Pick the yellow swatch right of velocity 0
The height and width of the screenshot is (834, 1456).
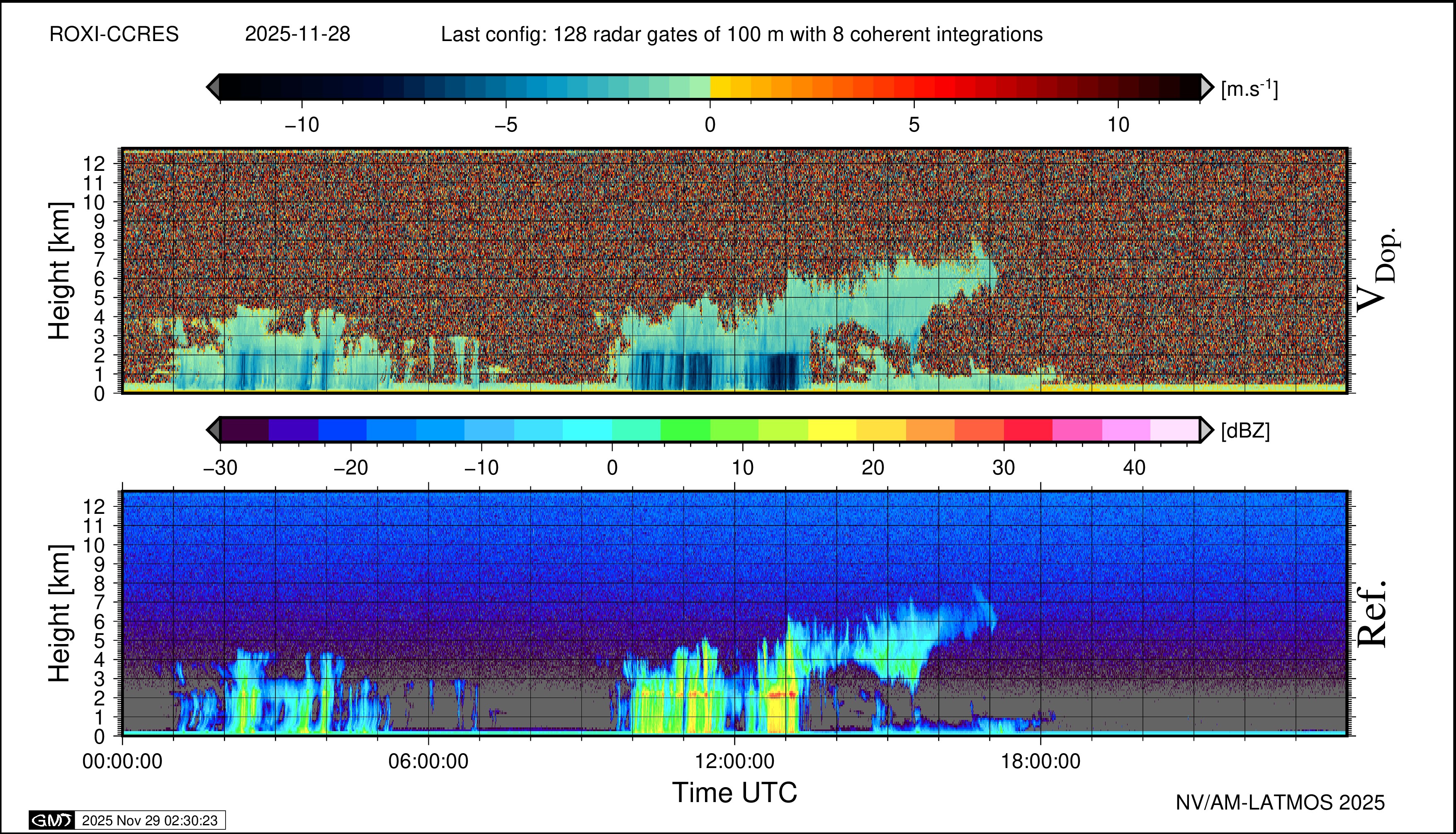click(x=721, y=87)
